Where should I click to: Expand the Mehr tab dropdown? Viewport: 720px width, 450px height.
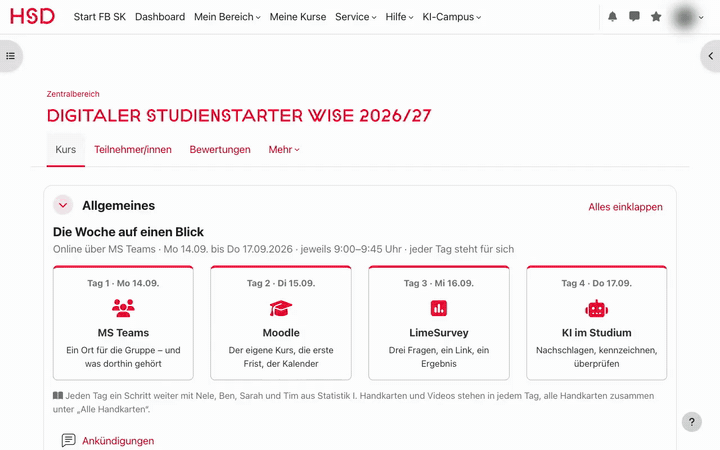pos(284,150)
